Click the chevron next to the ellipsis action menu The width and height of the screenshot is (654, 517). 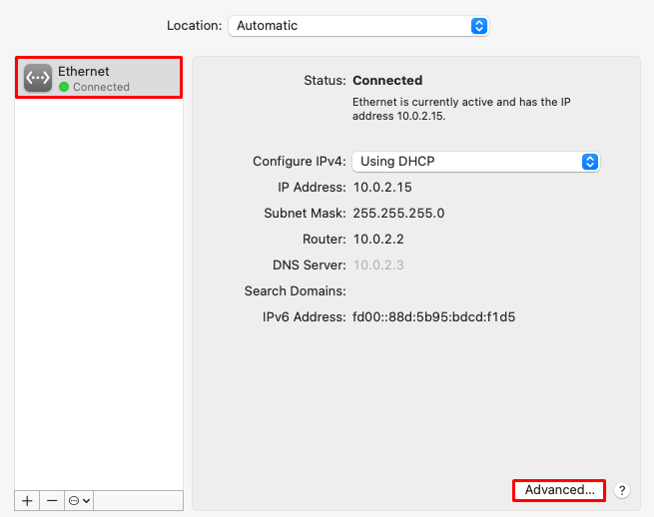[86, 500]
